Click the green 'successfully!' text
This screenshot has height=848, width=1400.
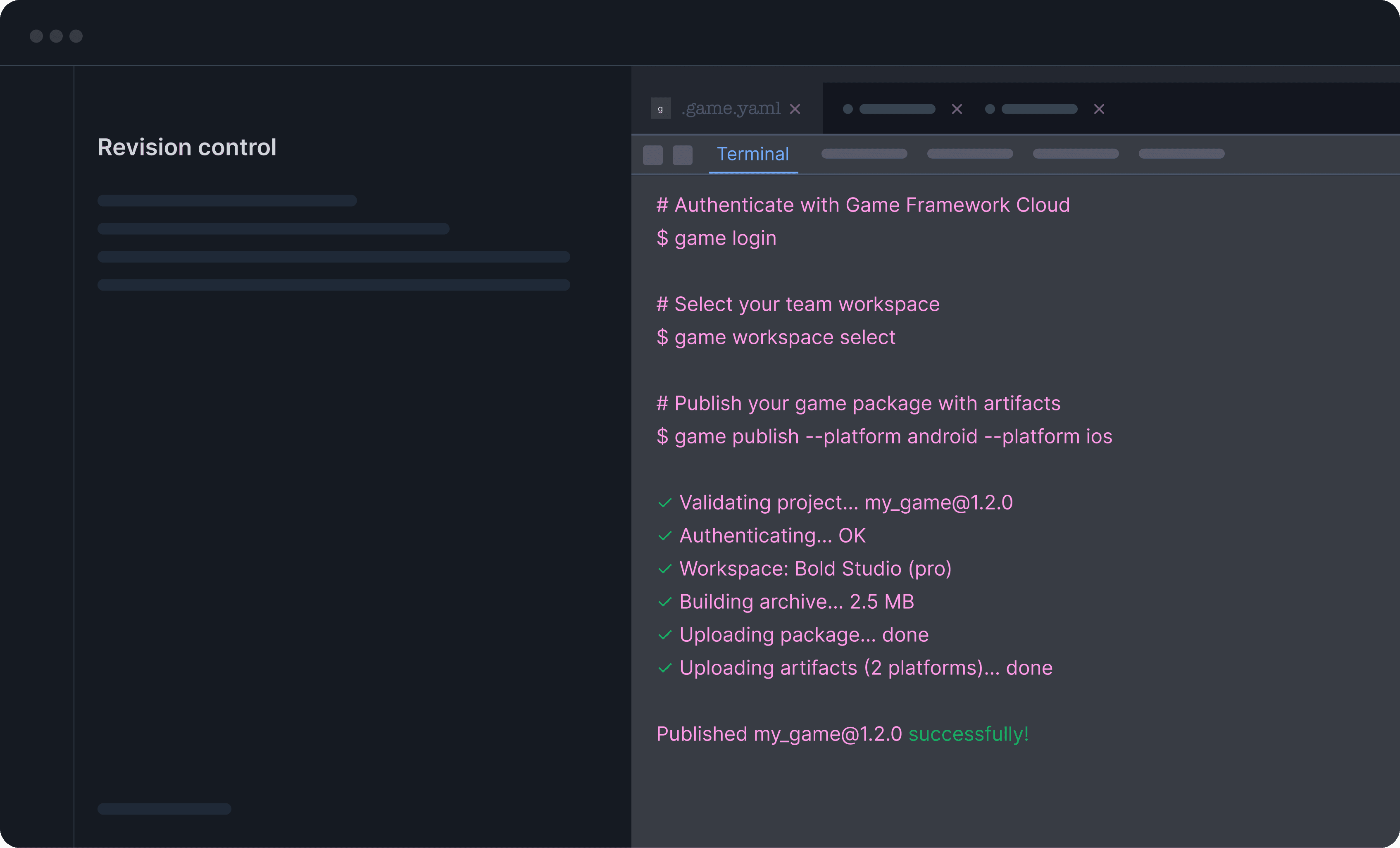(968, 734)
